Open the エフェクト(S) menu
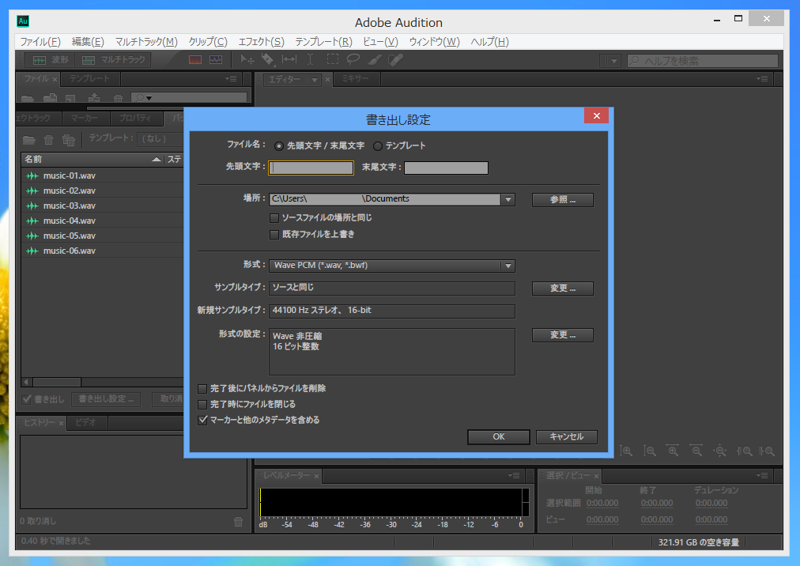Viewport: 800px width, 566px height. click(261, 42)
